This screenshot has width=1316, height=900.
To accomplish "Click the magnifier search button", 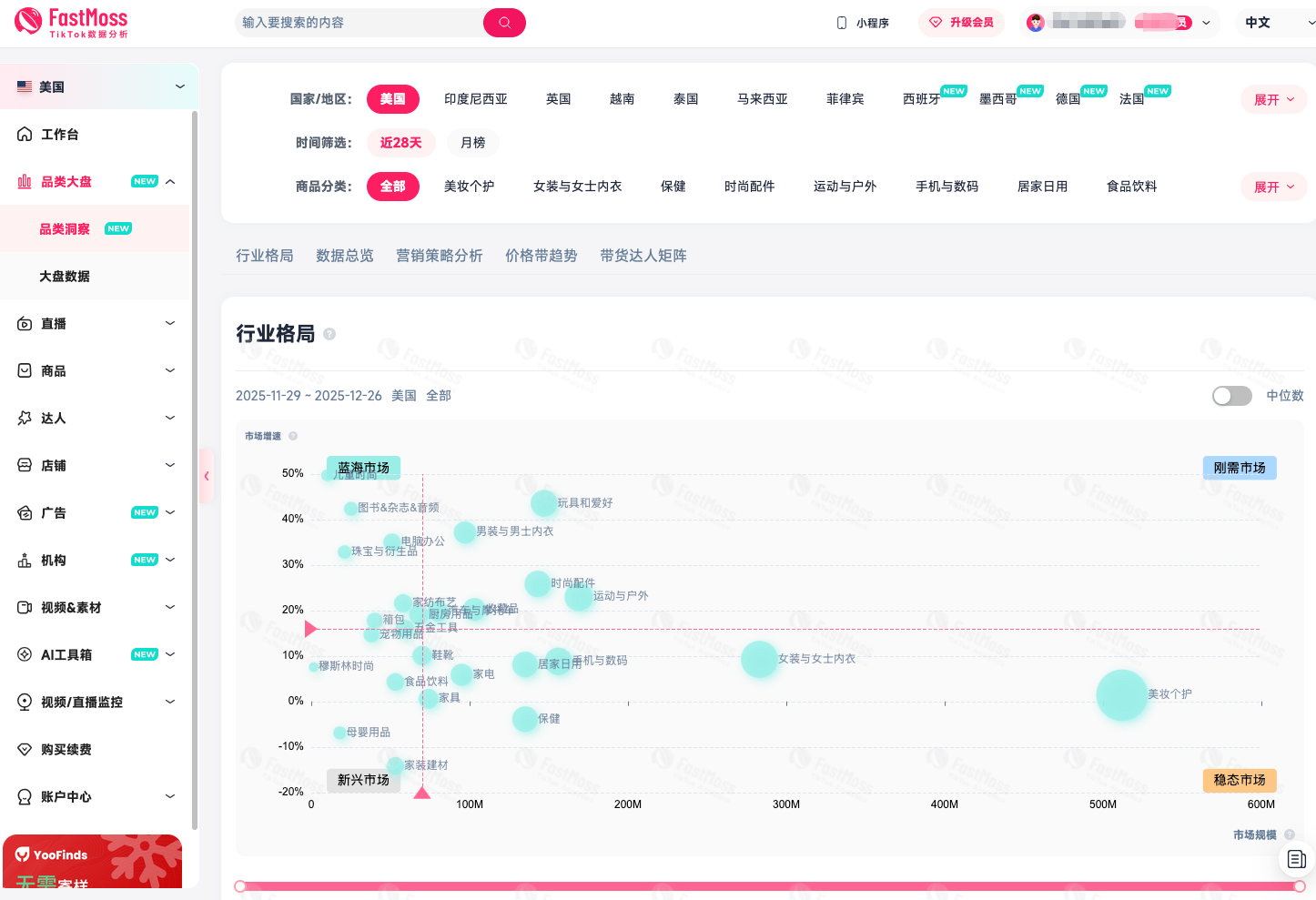I will click(x=504, y=23).
